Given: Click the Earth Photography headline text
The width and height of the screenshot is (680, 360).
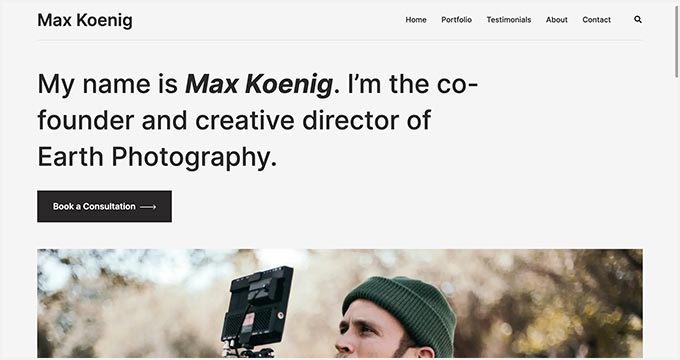Looking at the screenshot, I should [x=157, y=157].
